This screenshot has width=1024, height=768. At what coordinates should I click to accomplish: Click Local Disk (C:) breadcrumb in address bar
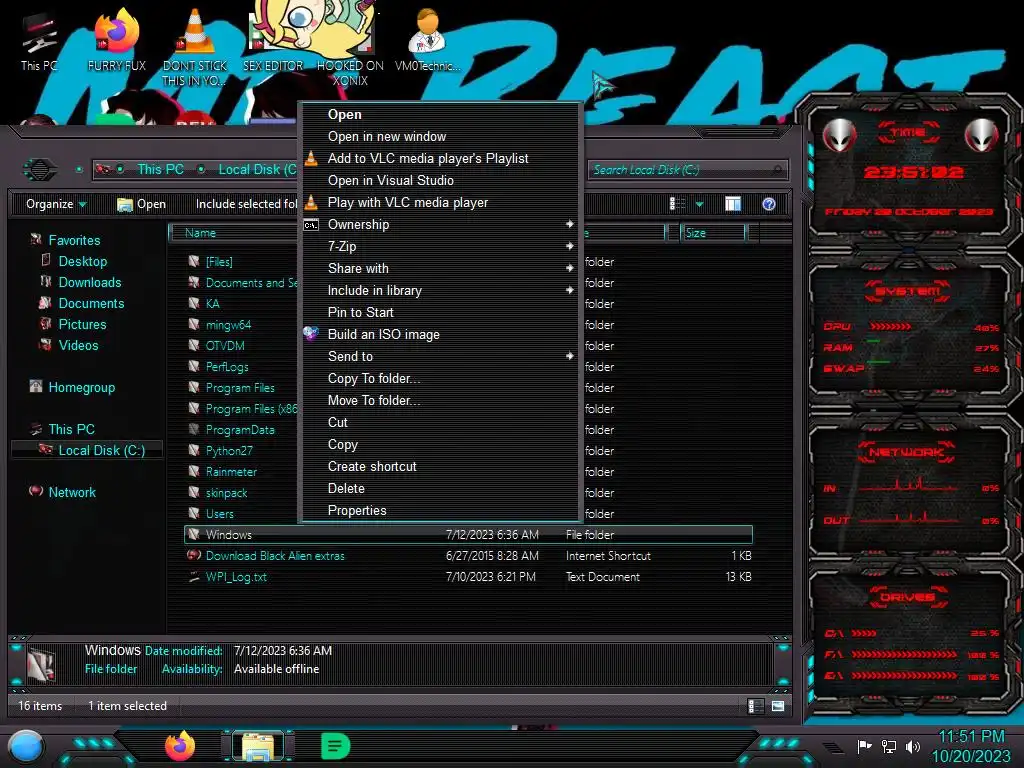click(257, 170)
